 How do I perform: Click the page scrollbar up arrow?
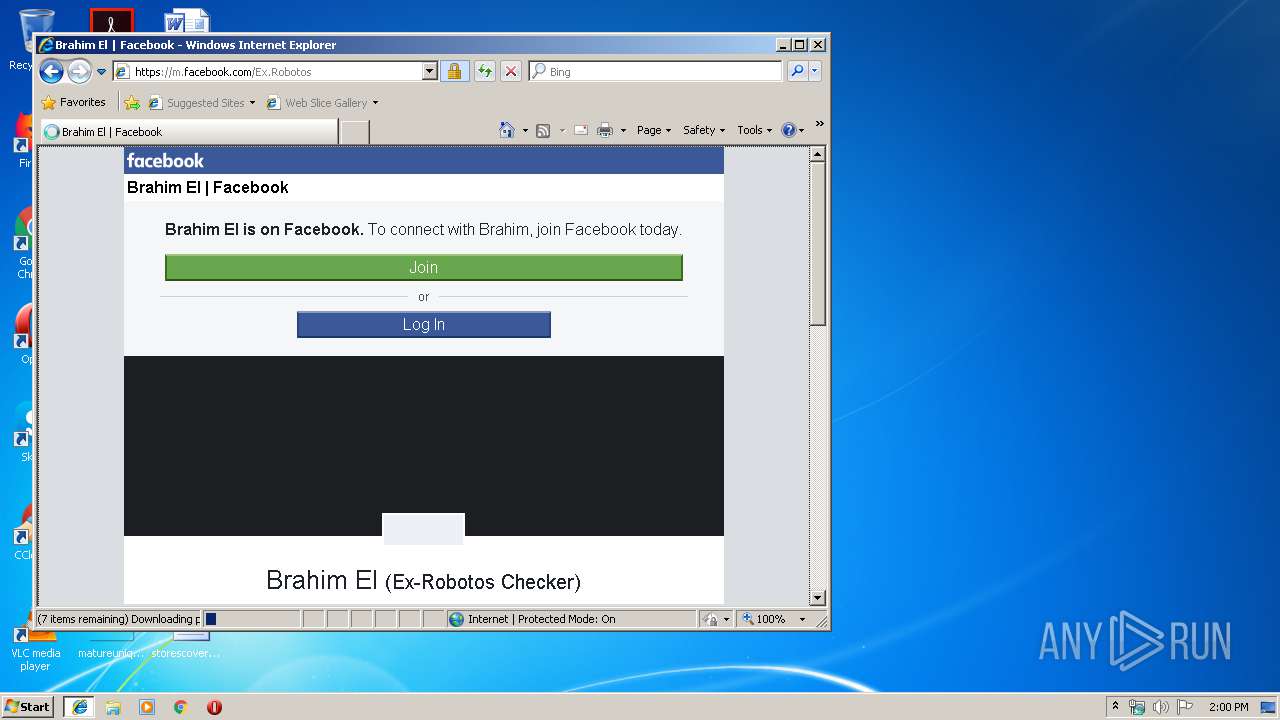(x=817, y=154)
